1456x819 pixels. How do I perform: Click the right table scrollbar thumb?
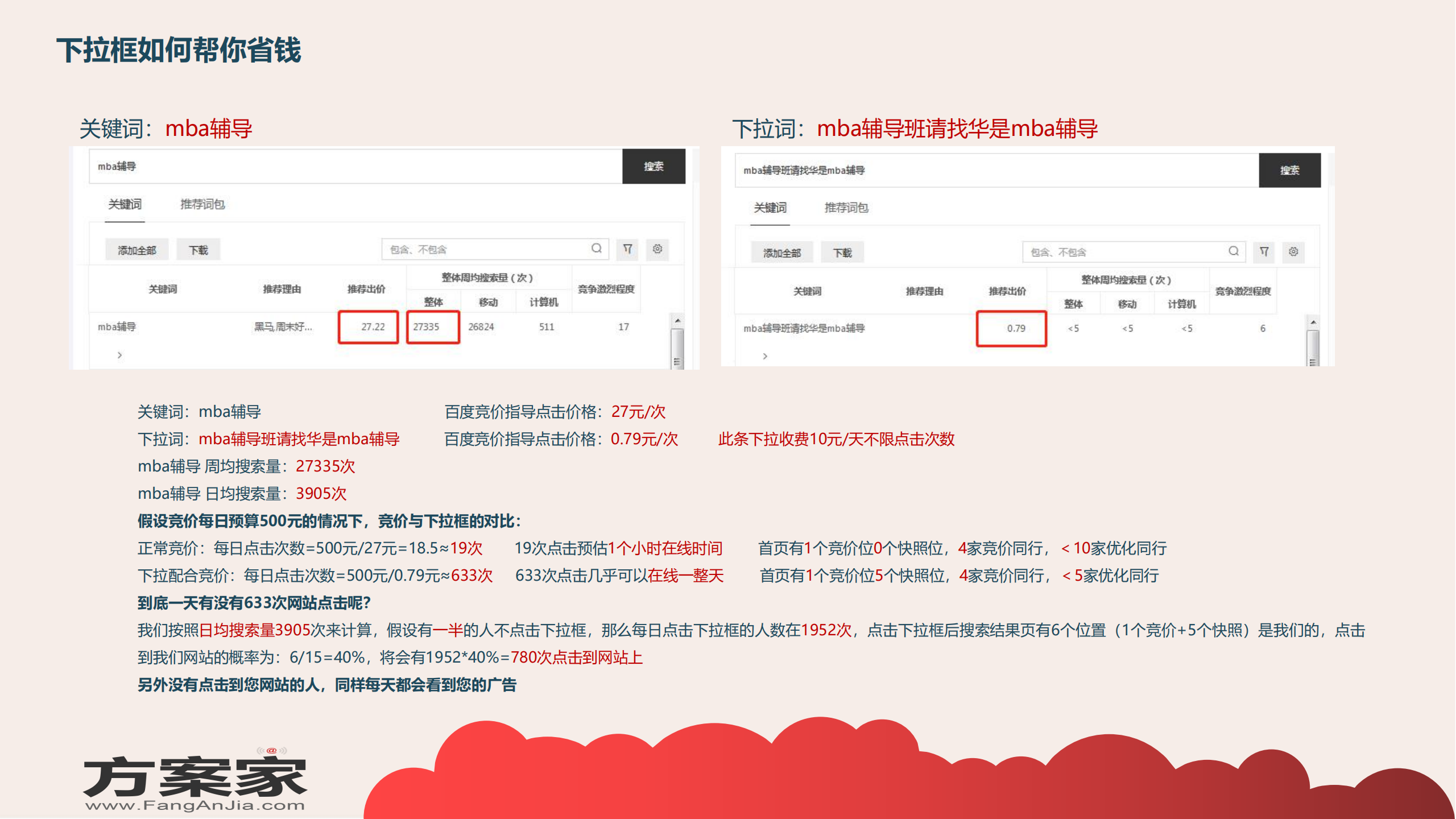(1313, 348)
